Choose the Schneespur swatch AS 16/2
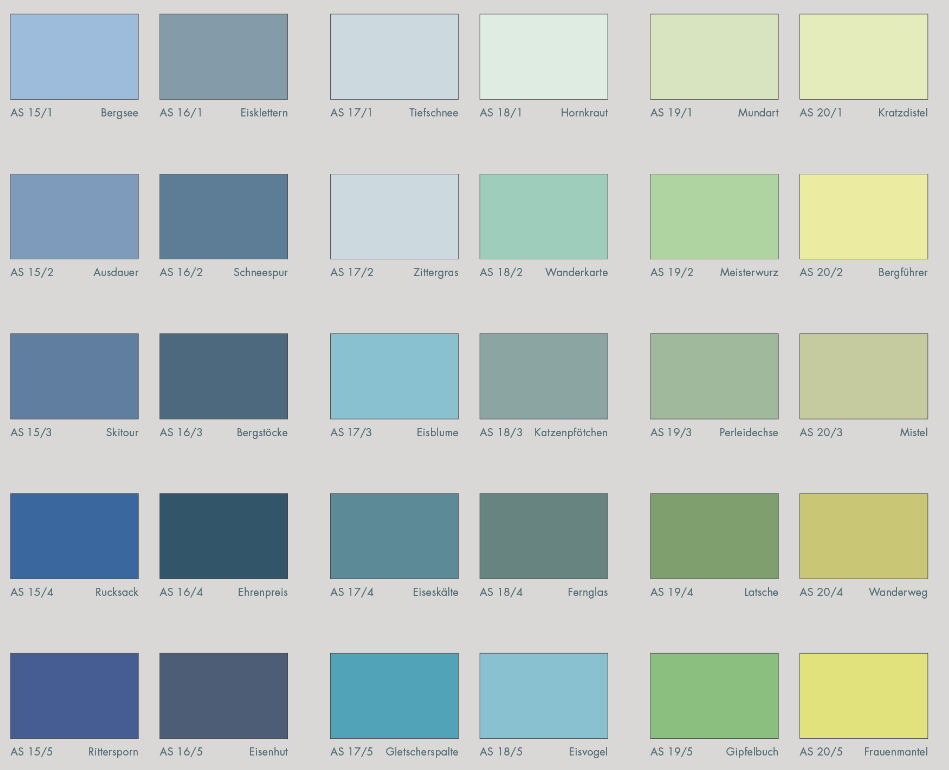 point(223,217)
